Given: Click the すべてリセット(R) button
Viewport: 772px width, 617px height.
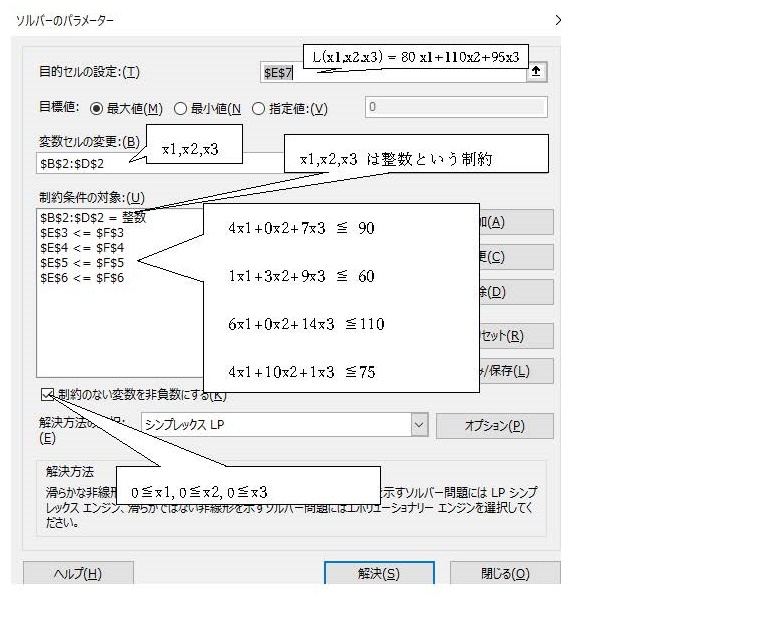Looking at the screenshot, I should (509, 336).
